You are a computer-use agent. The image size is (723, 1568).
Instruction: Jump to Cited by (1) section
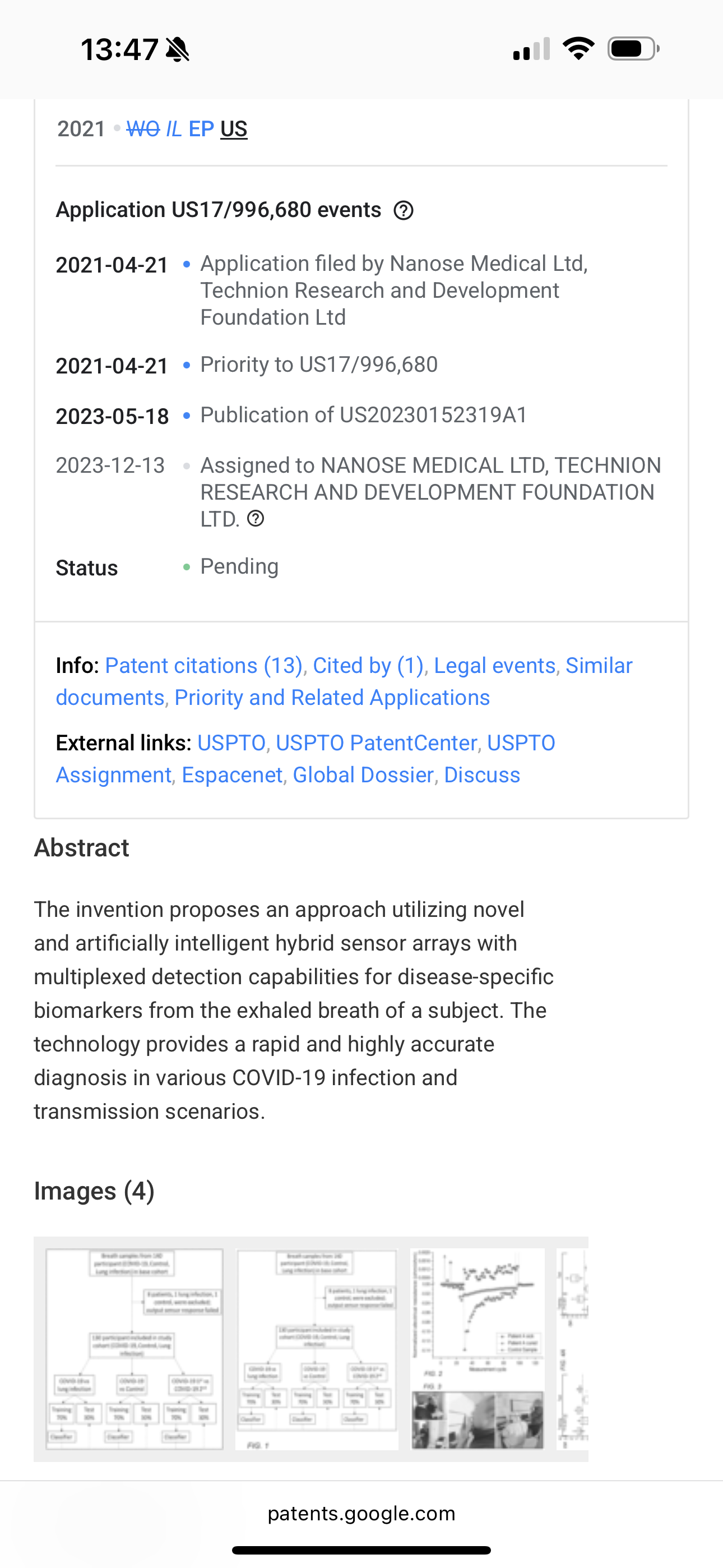click(x=368, y=665)
